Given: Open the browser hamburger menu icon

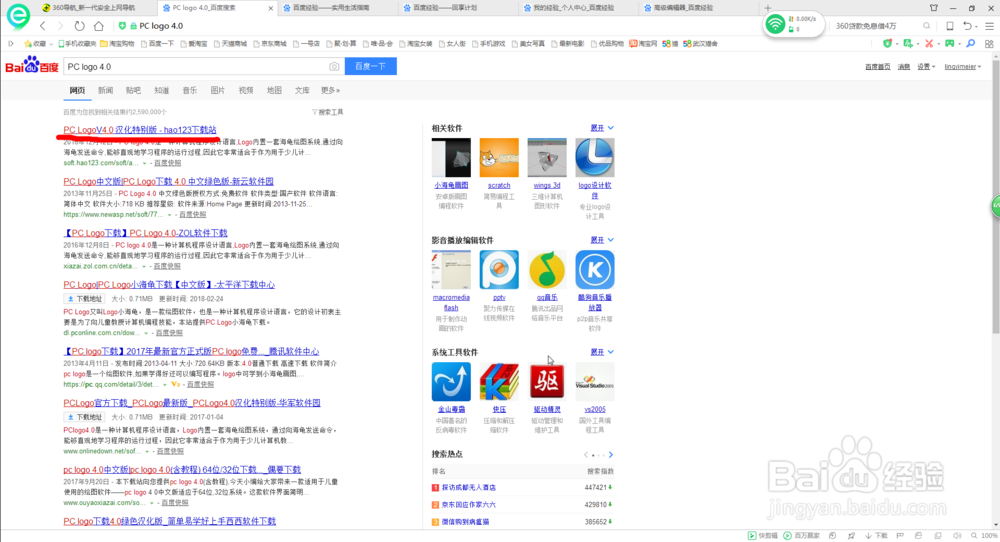Looking at the screenshot, I should coord(989,26).
